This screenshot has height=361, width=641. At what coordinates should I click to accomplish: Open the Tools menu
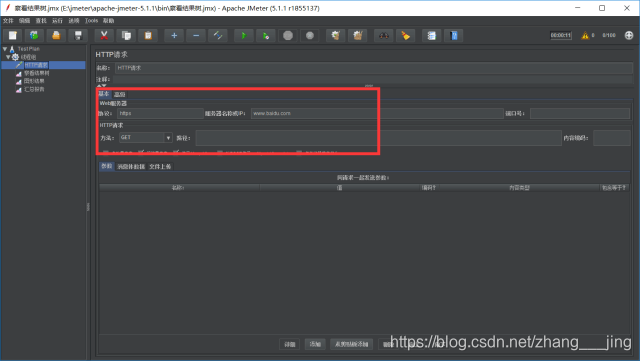click(x=91, y=20)
